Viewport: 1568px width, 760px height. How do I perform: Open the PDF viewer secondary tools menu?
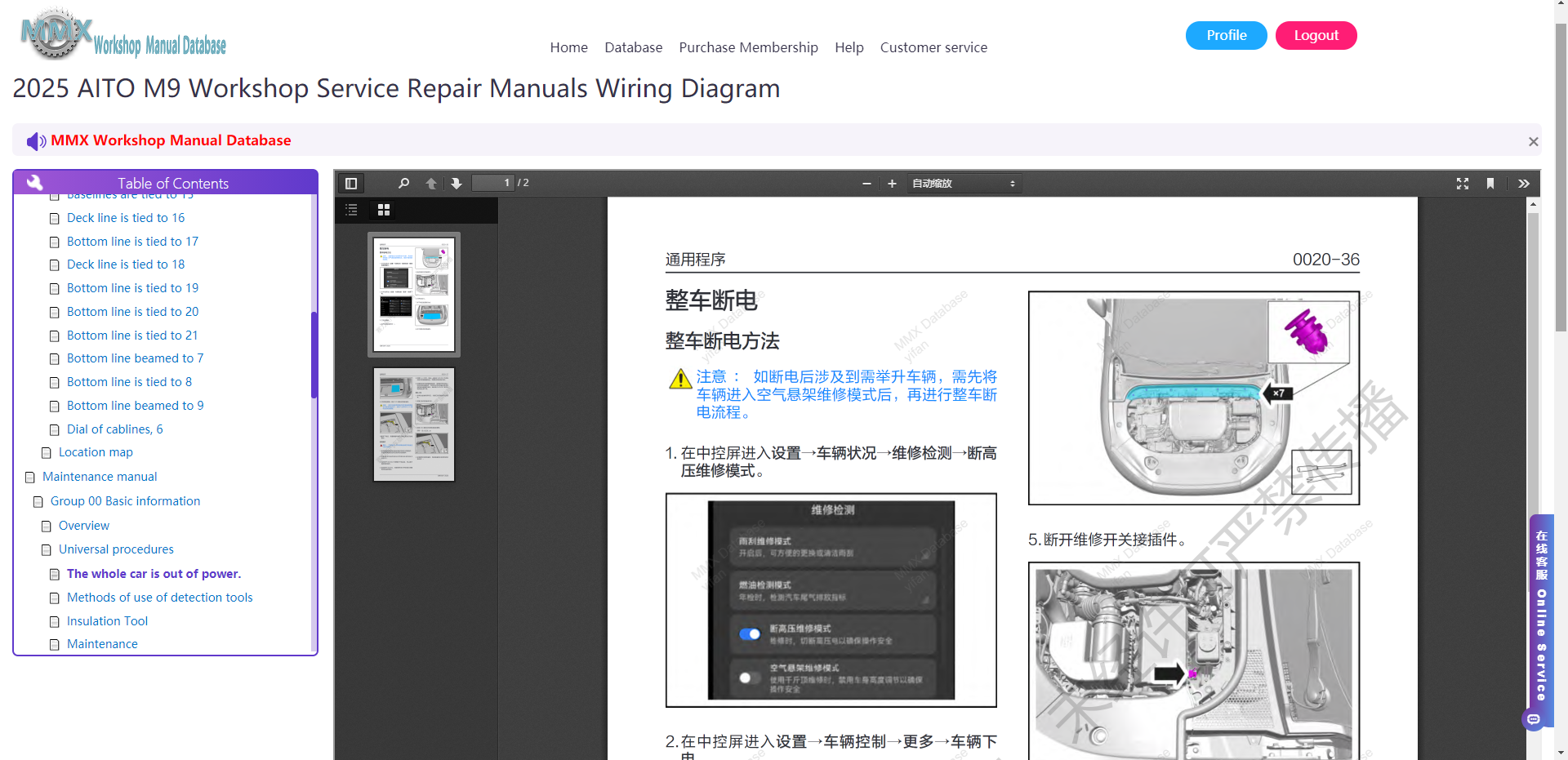pos(1524,184)
